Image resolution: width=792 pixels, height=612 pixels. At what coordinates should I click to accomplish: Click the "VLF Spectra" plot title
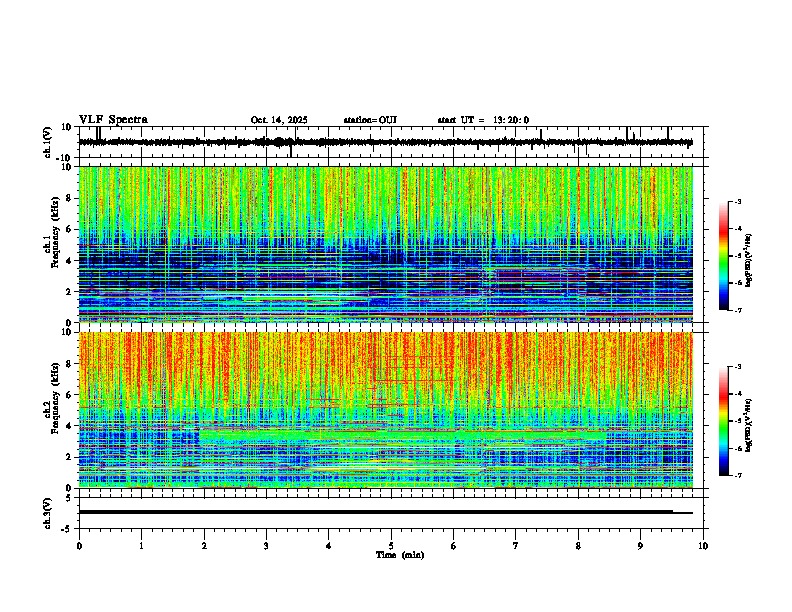(x=113, y=120)
